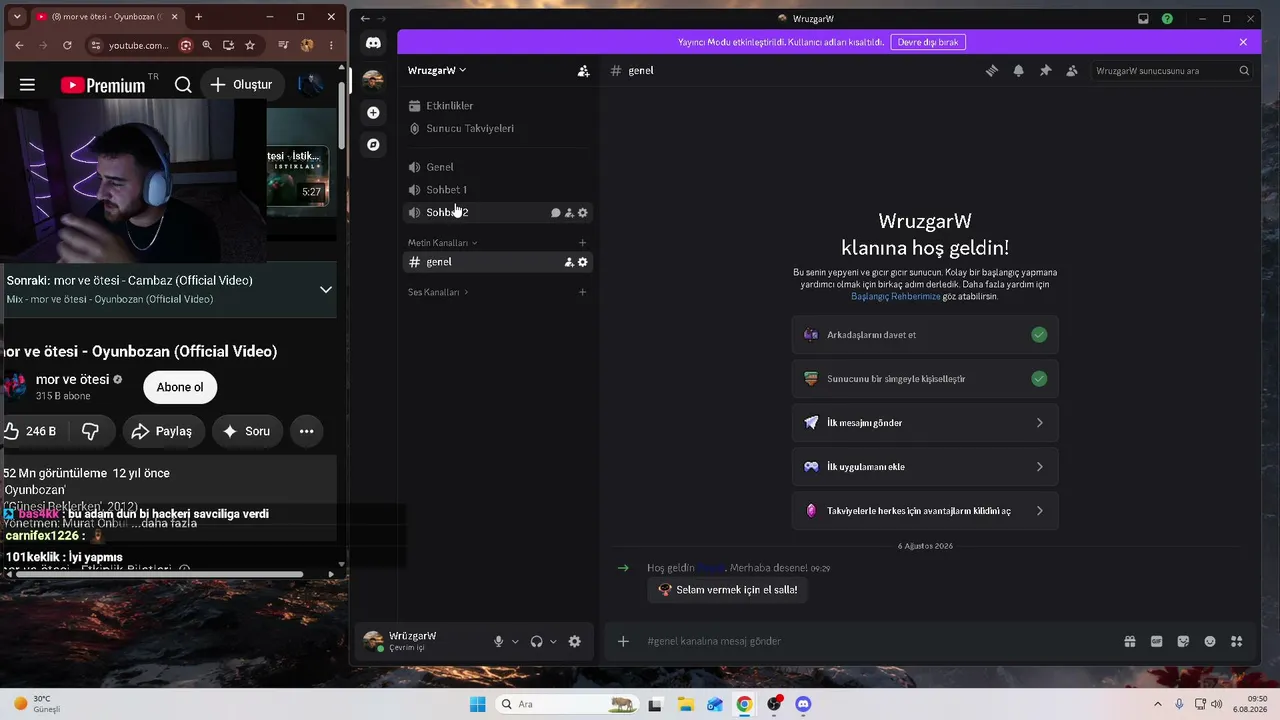Open Discord inbox icon in title bar

(x=1144, y=18)
